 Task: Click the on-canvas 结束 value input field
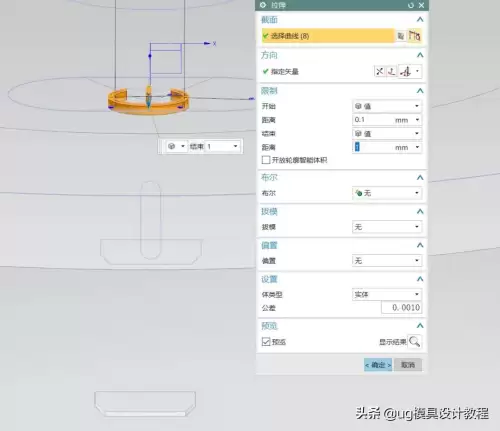point(218,146)
